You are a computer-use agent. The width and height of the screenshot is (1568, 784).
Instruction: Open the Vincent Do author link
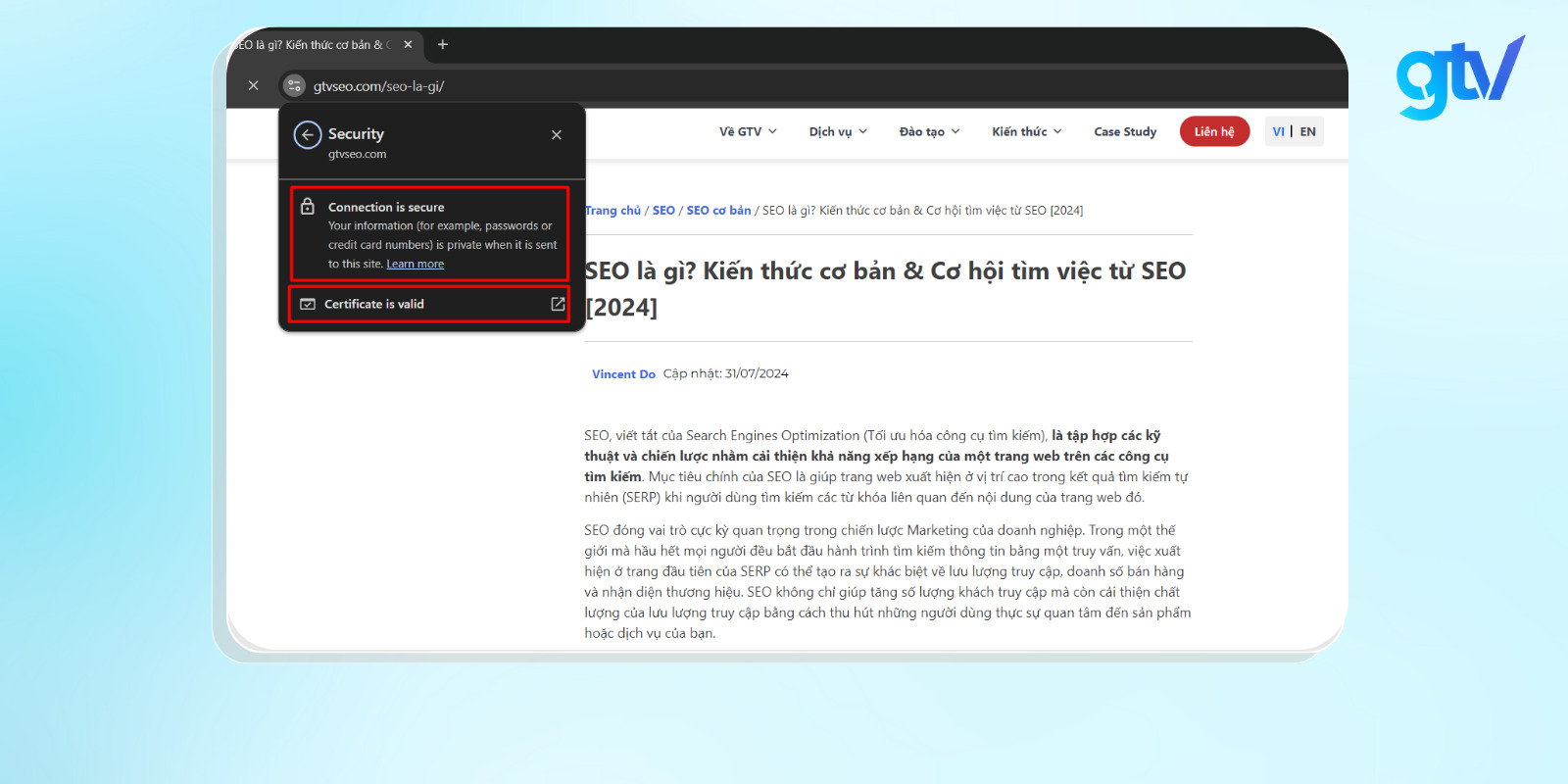pyautogui.click(x=623, y=374)
